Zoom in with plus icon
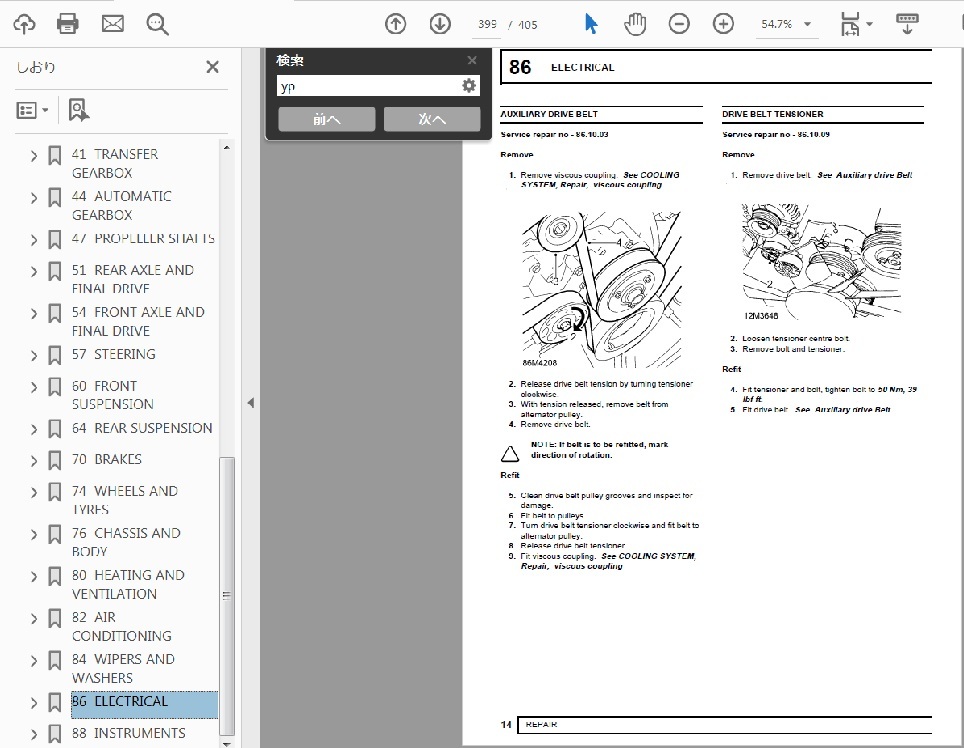Viewport: 964px width, 748px height. 723,24
